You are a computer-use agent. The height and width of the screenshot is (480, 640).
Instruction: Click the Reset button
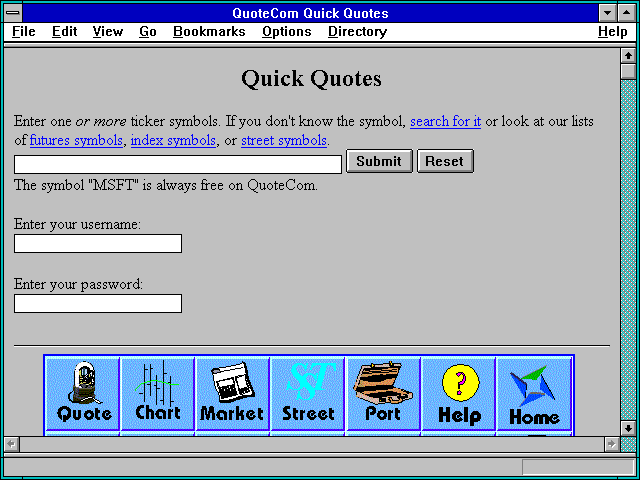click(x=445, y=161)
